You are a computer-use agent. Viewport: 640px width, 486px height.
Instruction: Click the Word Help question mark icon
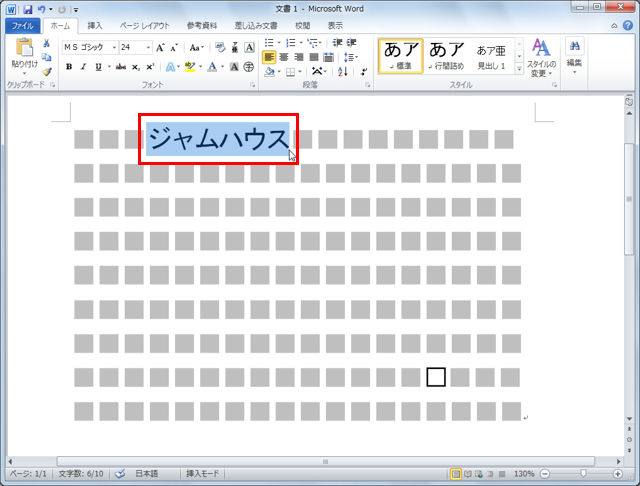628,25
